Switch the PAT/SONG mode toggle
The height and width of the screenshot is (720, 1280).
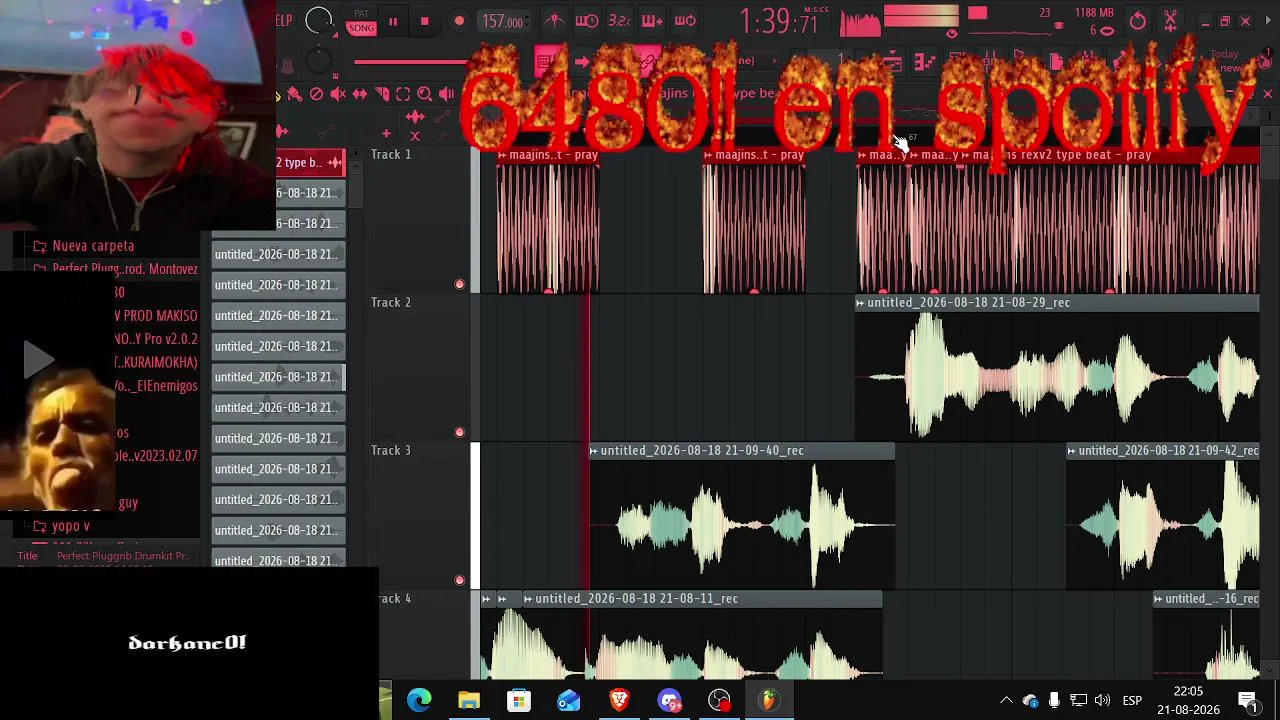(361, 22)
